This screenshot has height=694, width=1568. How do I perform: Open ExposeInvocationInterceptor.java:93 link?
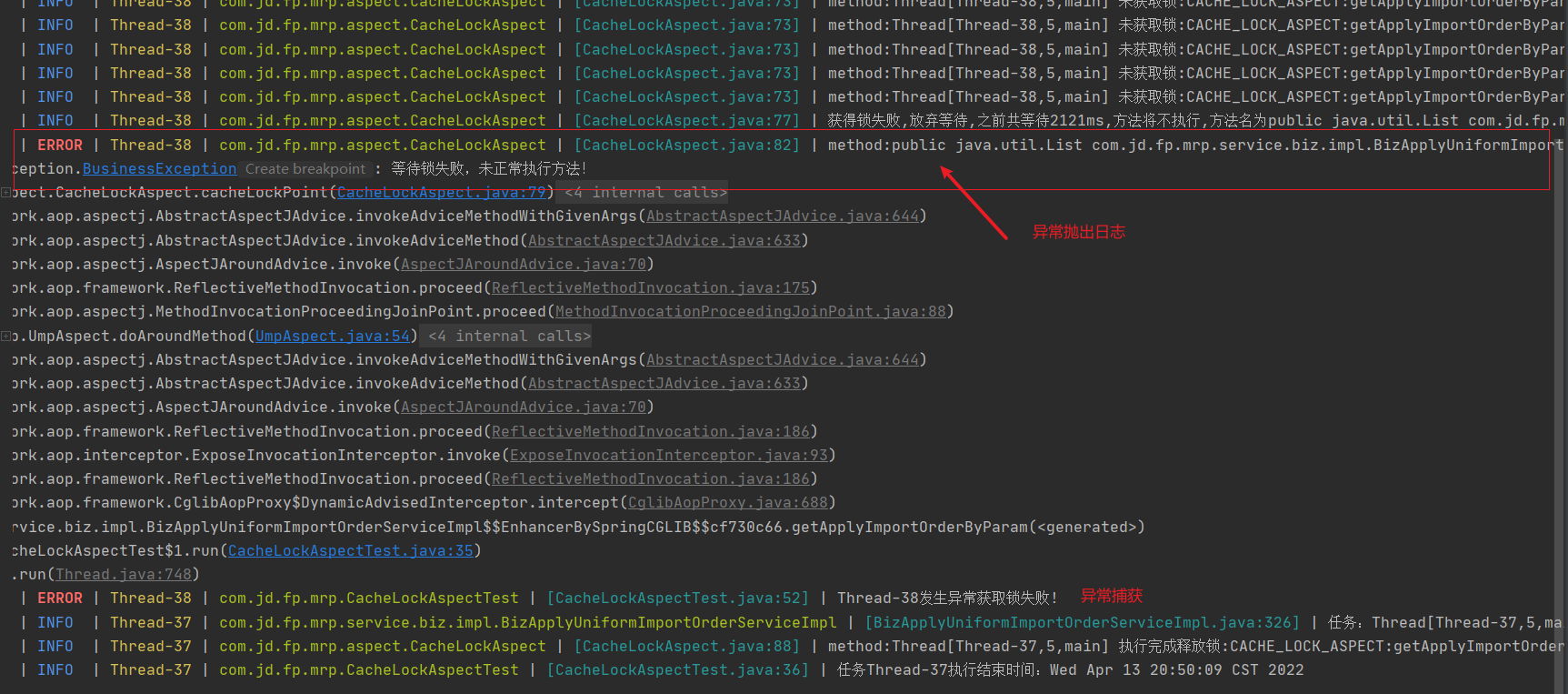point(669,456)
